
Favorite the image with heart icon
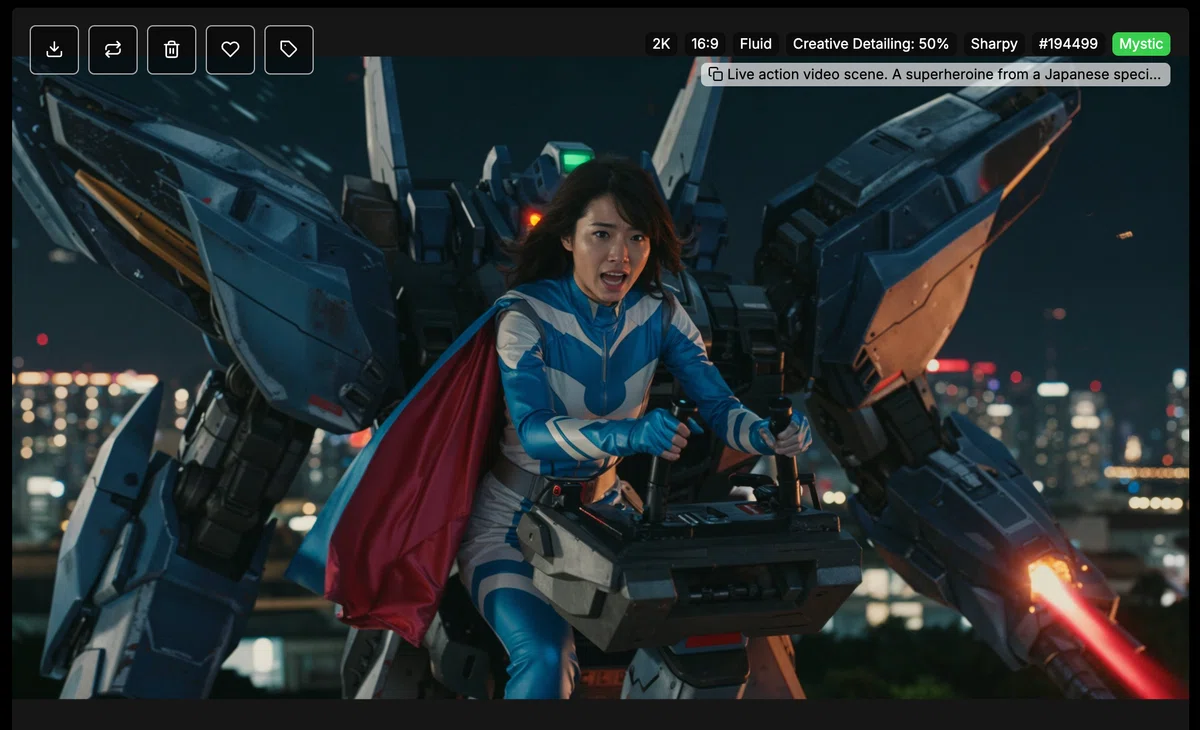230,50
